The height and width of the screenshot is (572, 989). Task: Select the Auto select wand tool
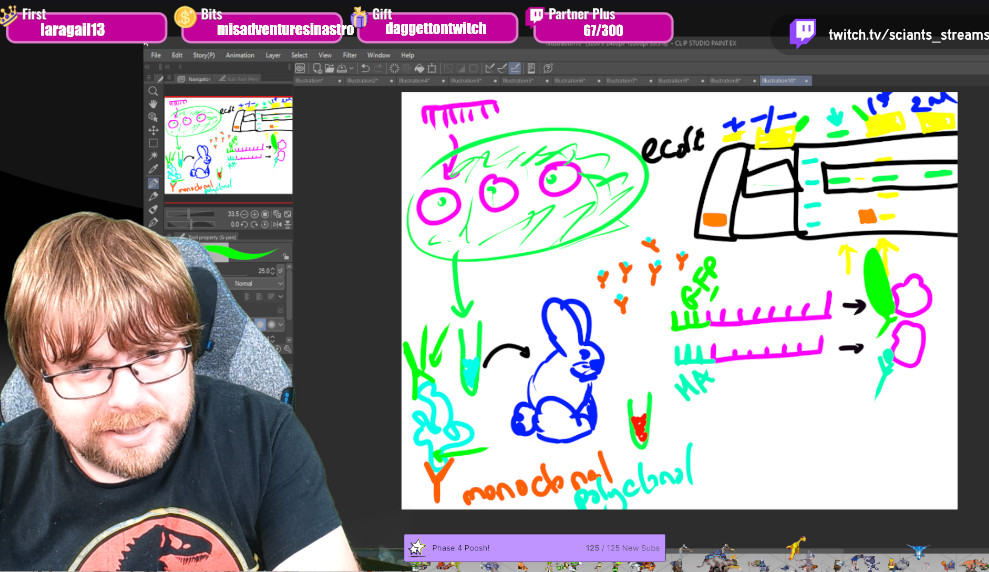pos(153,156)
